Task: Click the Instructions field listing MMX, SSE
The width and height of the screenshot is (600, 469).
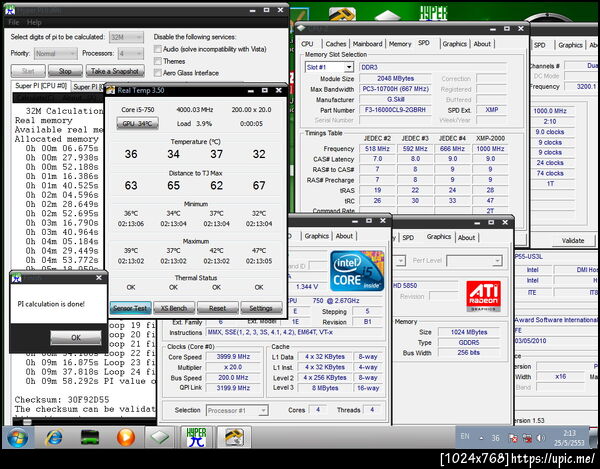Action: tap(295, 332)
